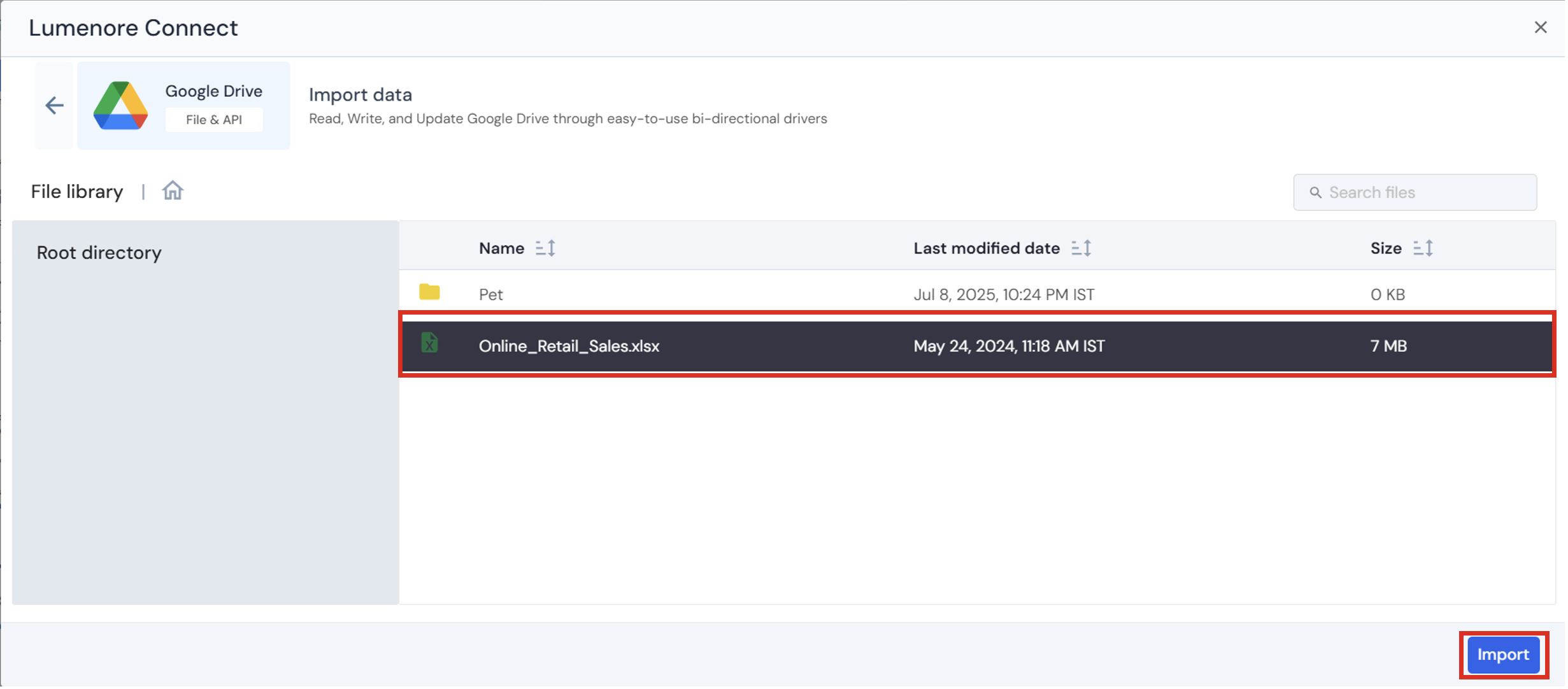
Task: Click the Name column header
Action: pos(502,249)
